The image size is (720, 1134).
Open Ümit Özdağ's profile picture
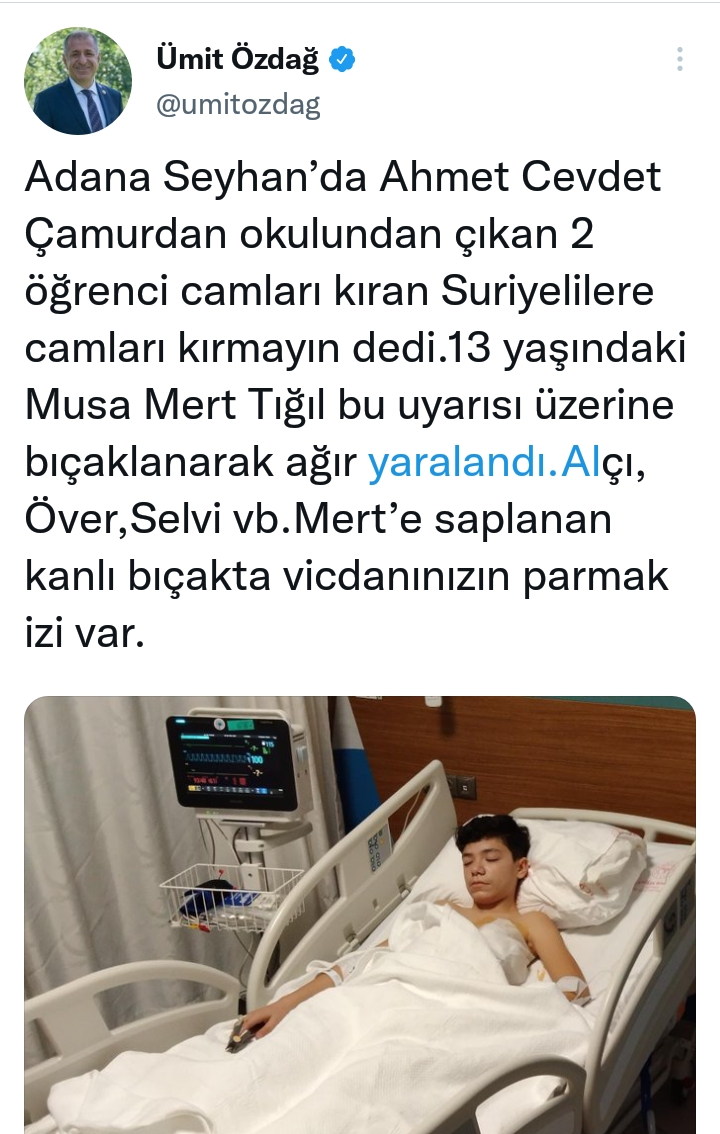tap(78, 81)
